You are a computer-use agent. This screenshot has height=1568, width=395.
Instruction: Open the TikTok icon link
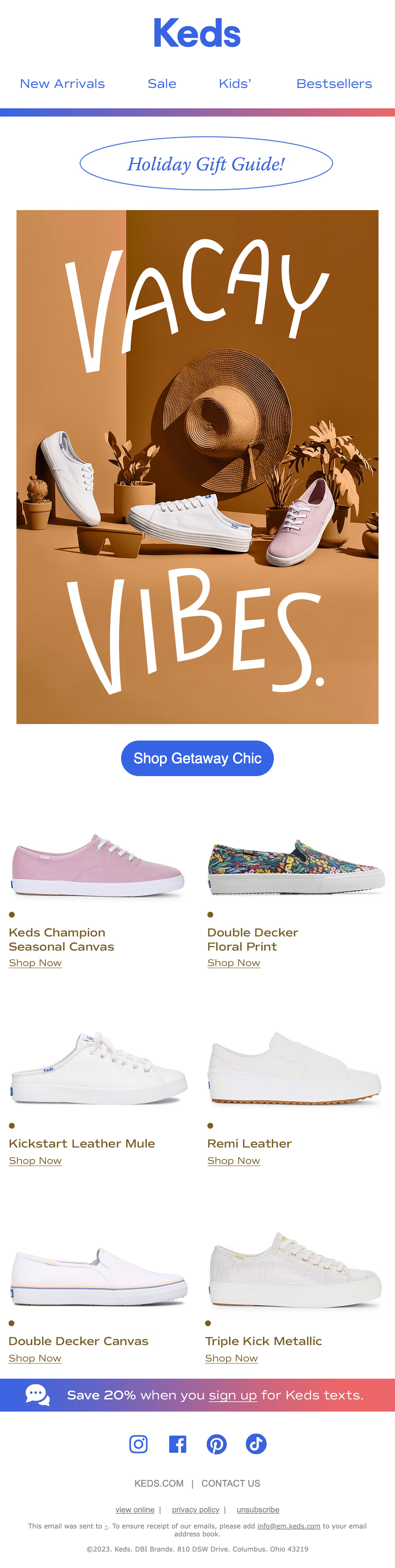point(256,1444)
